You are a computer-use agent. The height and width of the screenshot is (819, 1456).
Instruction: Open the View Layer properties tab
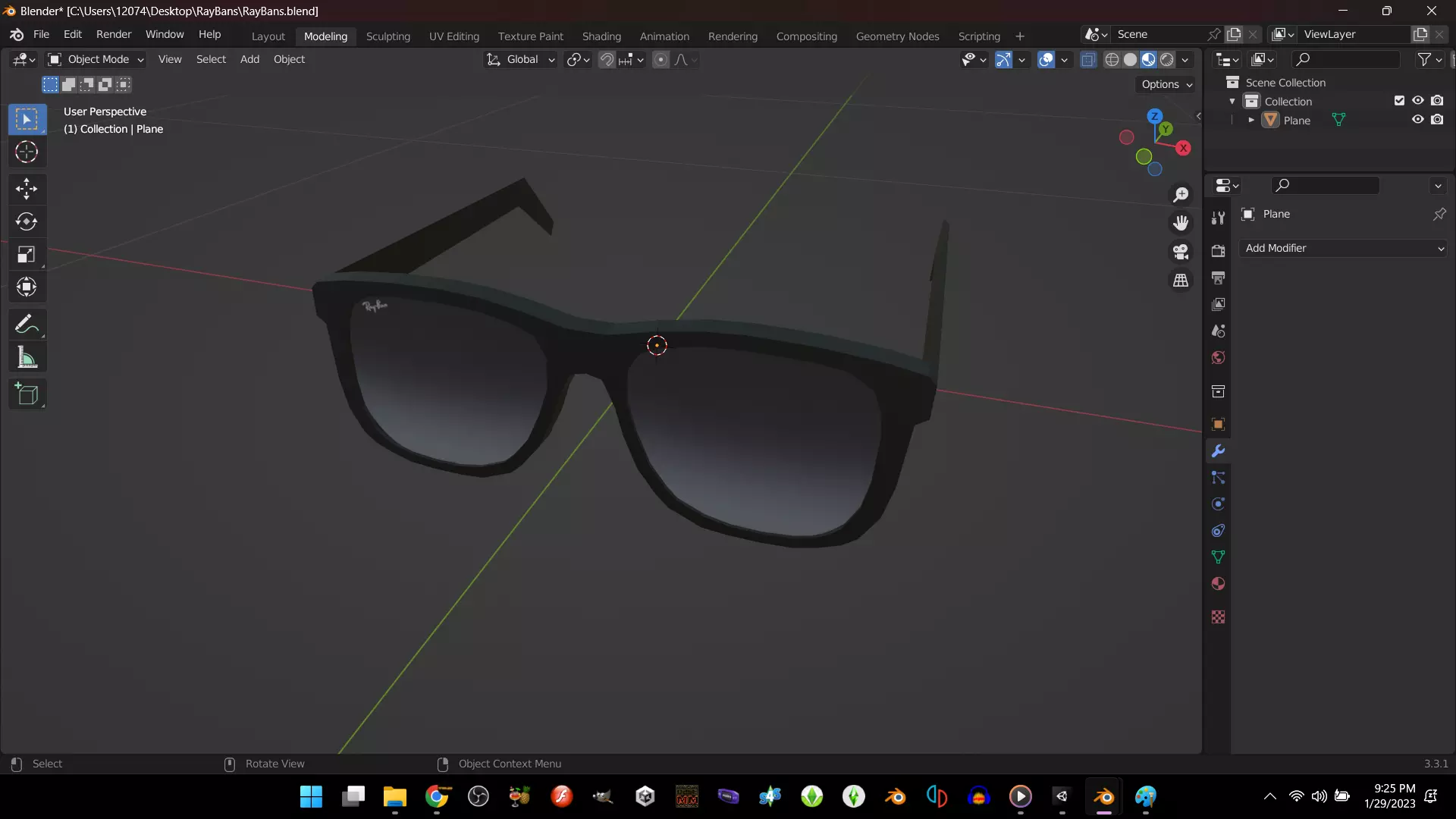tap(1218, 304)
